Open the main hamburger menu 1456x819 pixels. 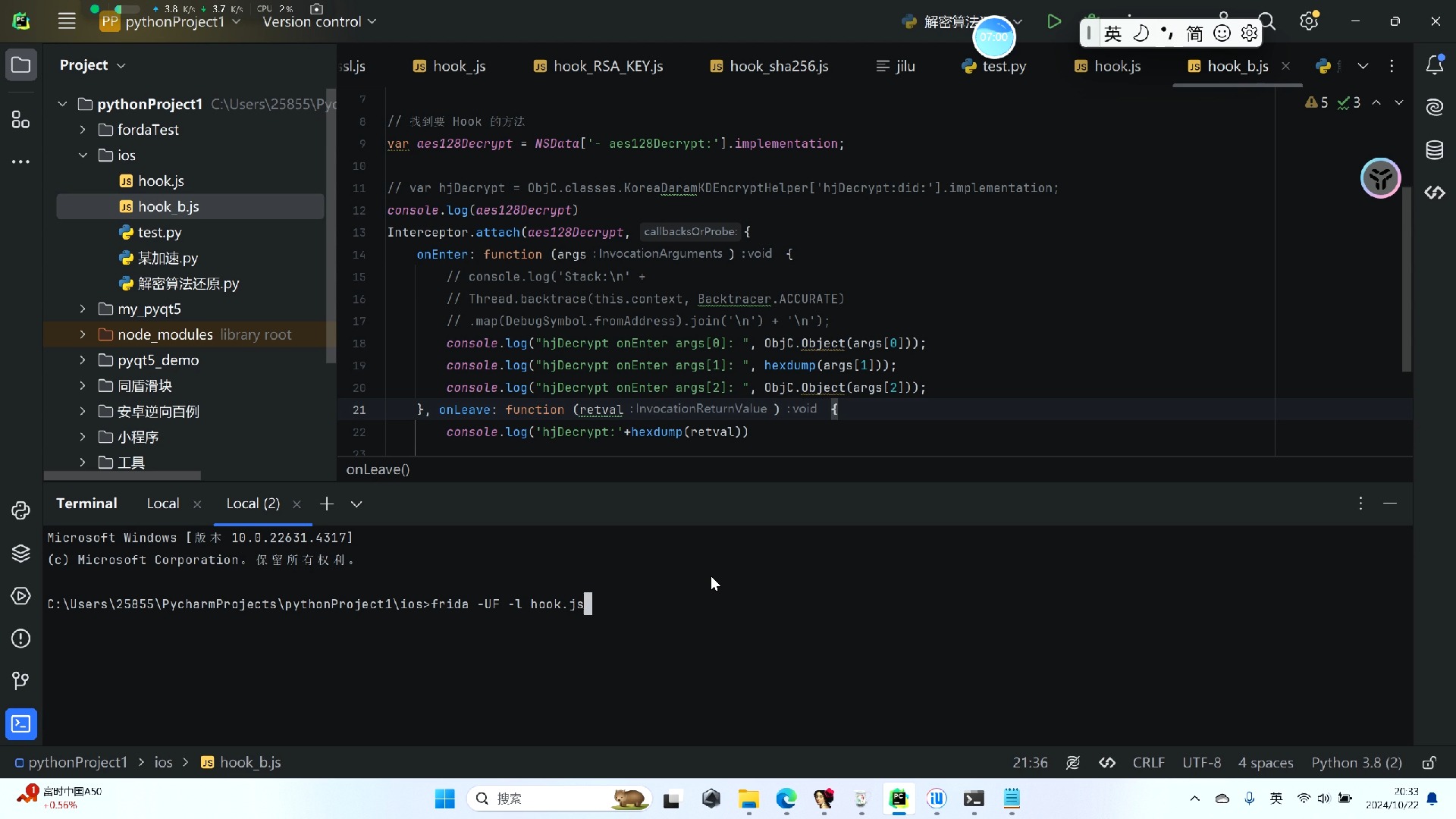tap(67, 21)
